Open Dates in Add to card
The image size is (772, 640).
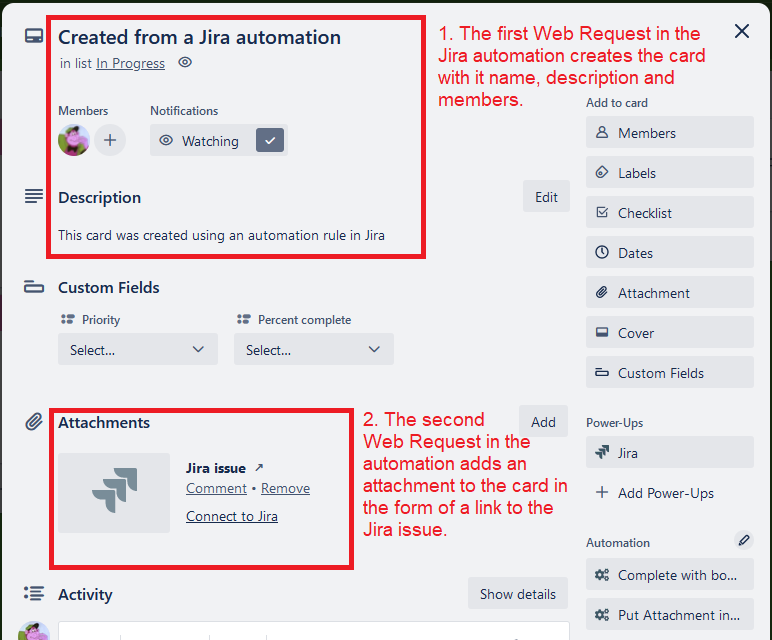(670, 252)
